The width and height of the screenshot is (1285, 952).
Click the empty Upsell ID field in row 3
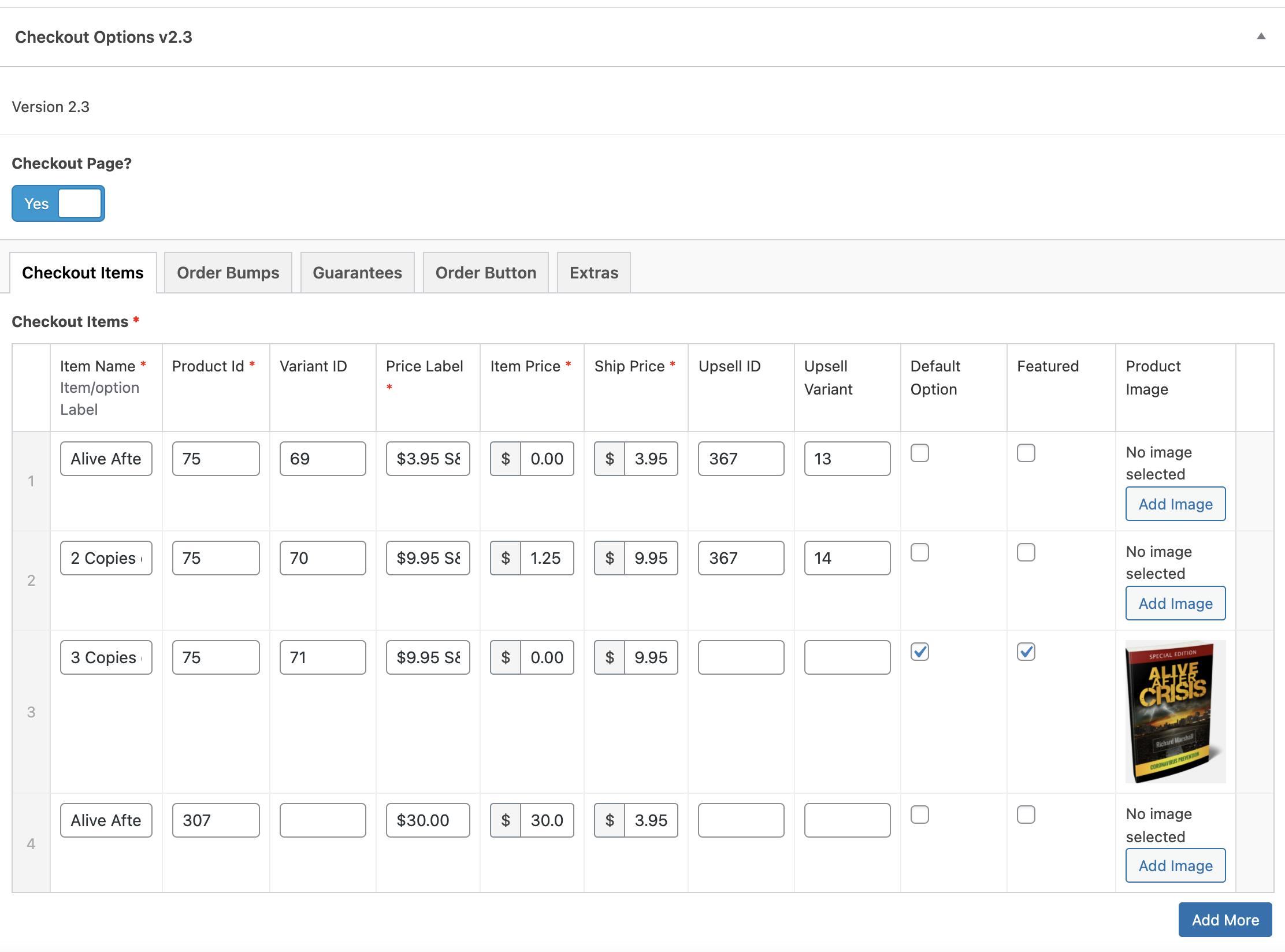(x=741, y=657)
